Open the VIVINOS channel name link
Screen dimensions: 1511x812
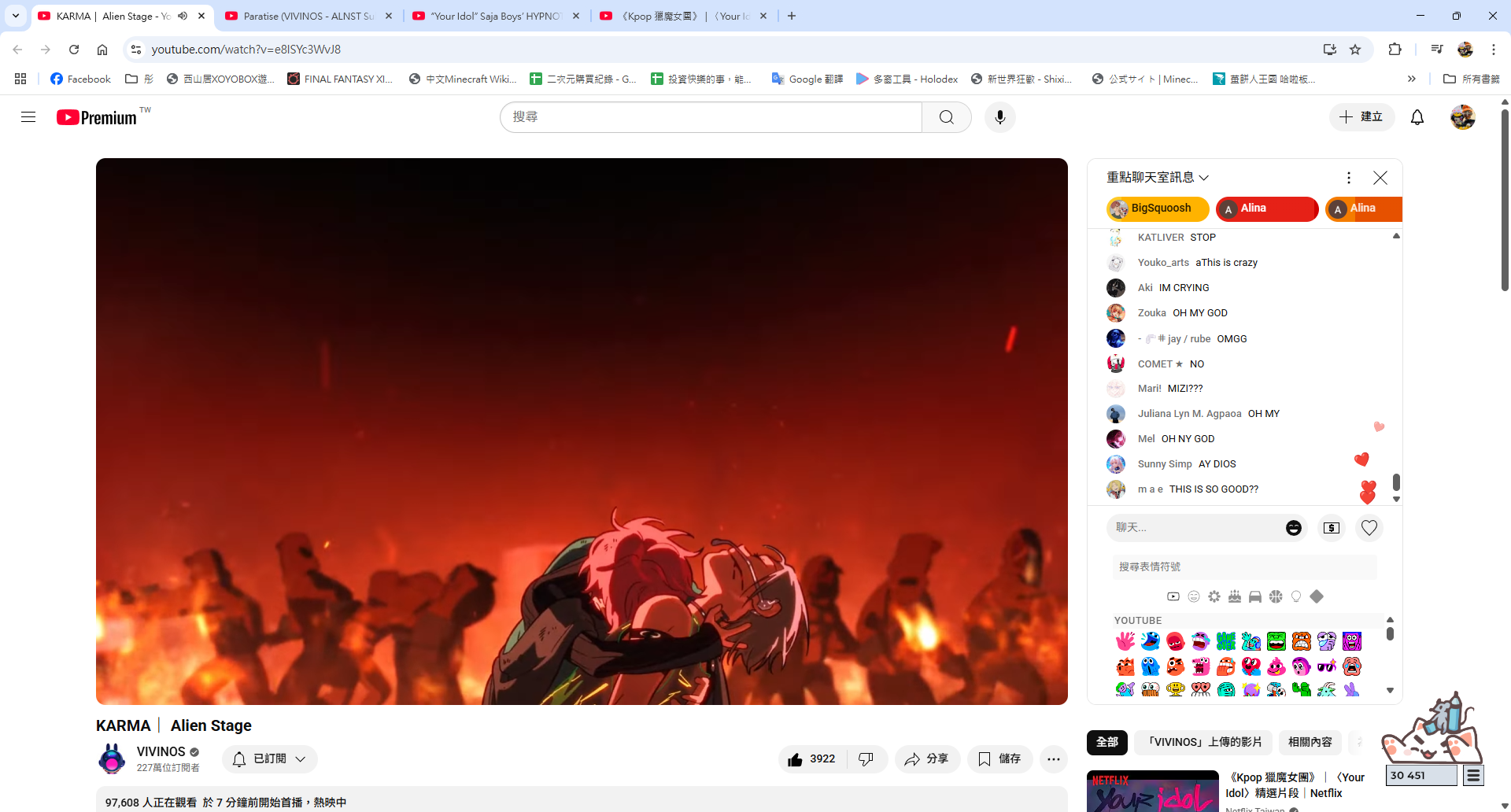[x=161, y=751]
